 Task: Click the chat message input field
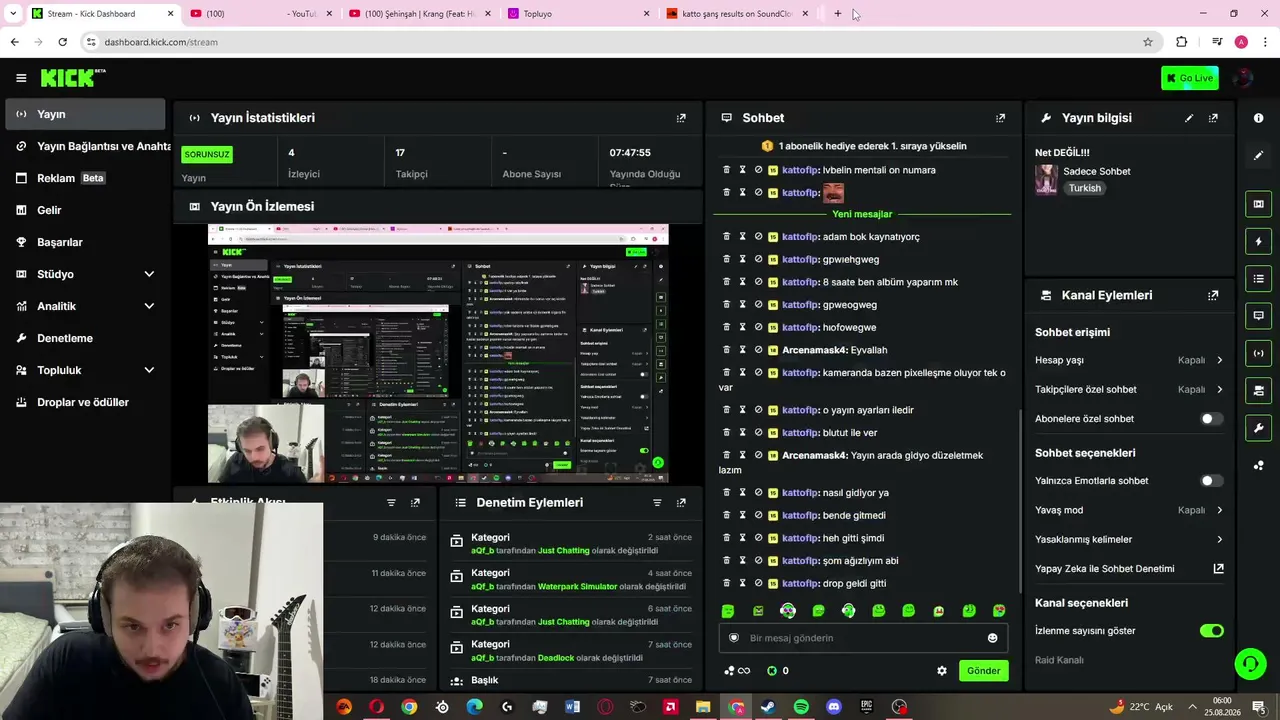tap(863, 638)
